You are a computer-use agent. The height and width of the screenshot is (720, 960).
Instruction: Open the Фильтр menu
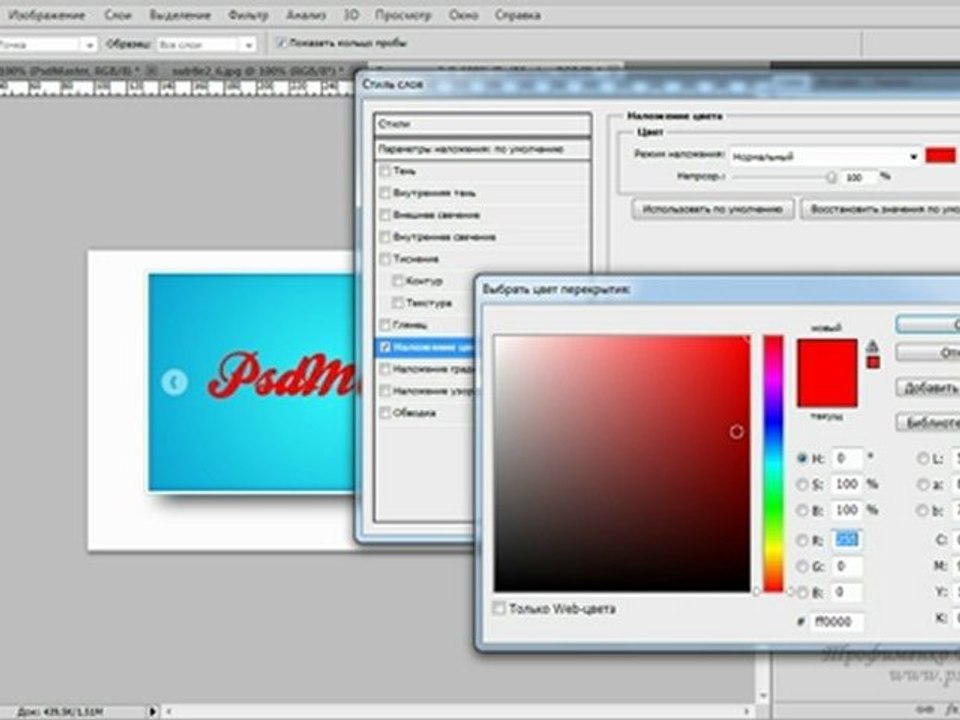[x=248, y=15]
